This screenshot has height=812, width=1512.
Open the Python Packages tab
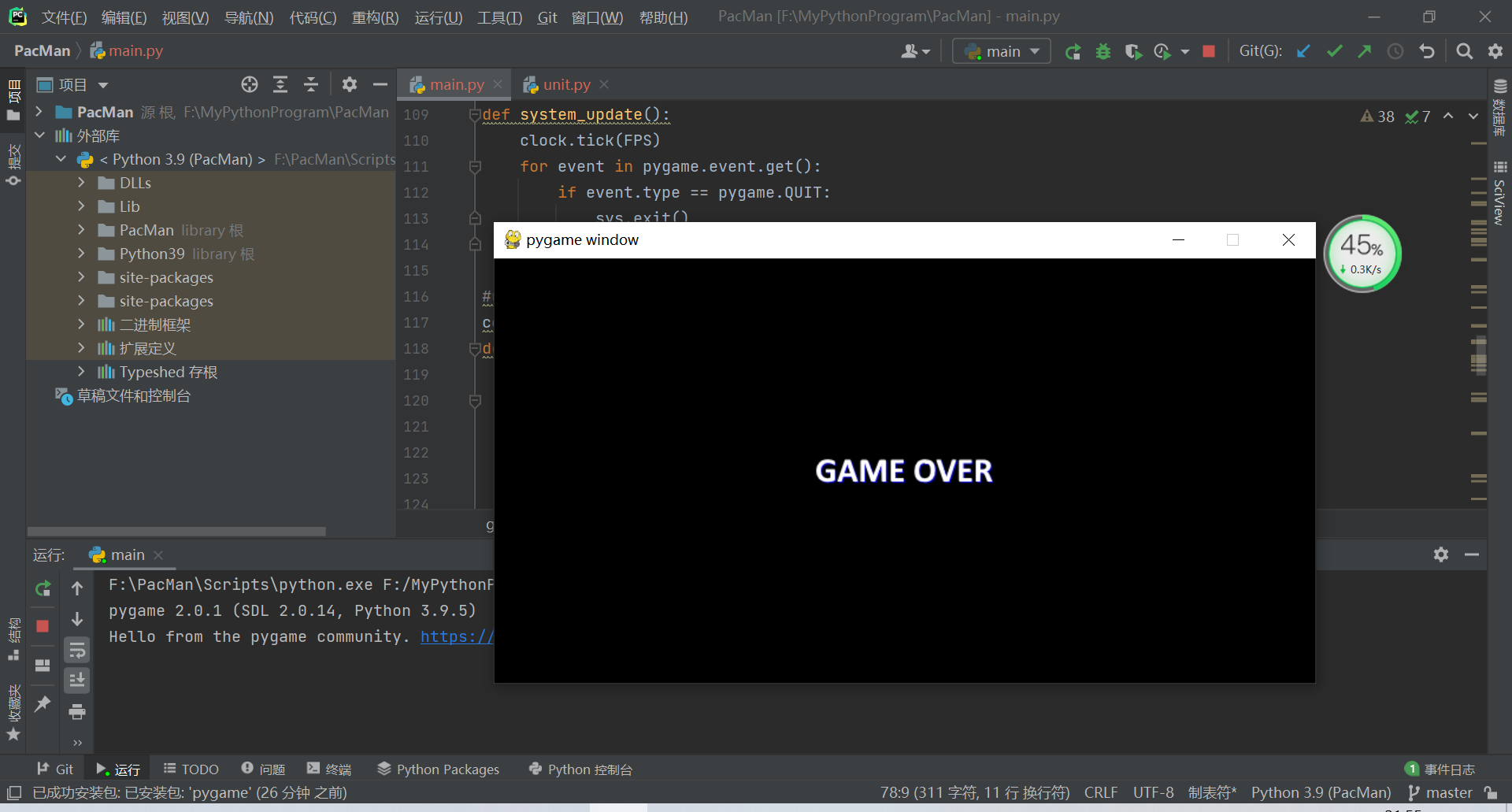[x=439, y=769]
